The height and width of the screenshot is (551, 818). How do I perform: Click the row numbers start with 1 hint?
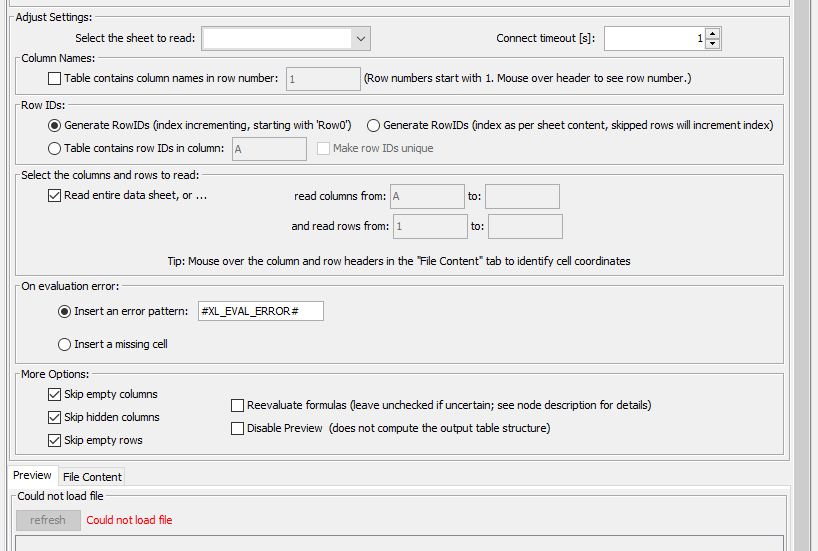tap(527, 78)
